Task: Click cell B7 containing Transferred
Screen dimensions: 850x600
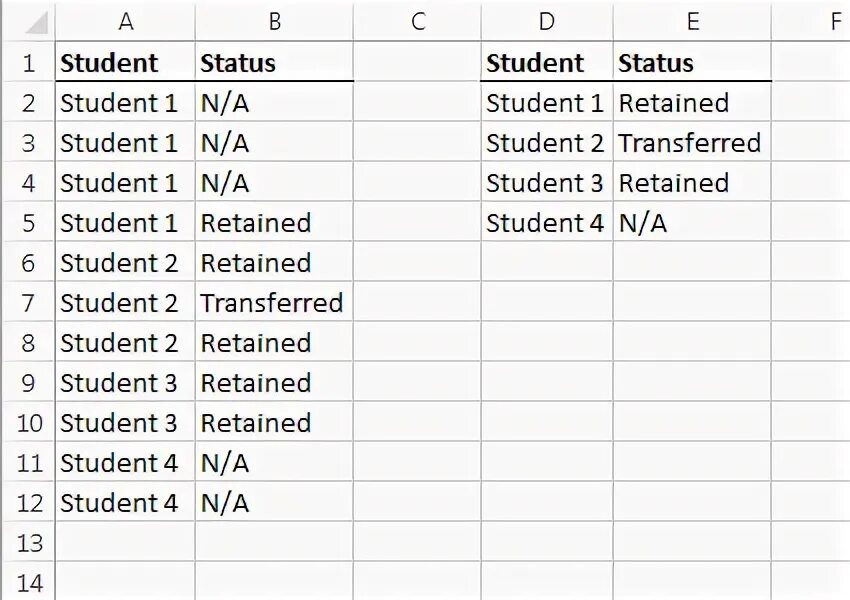Action: pos(274,303)
